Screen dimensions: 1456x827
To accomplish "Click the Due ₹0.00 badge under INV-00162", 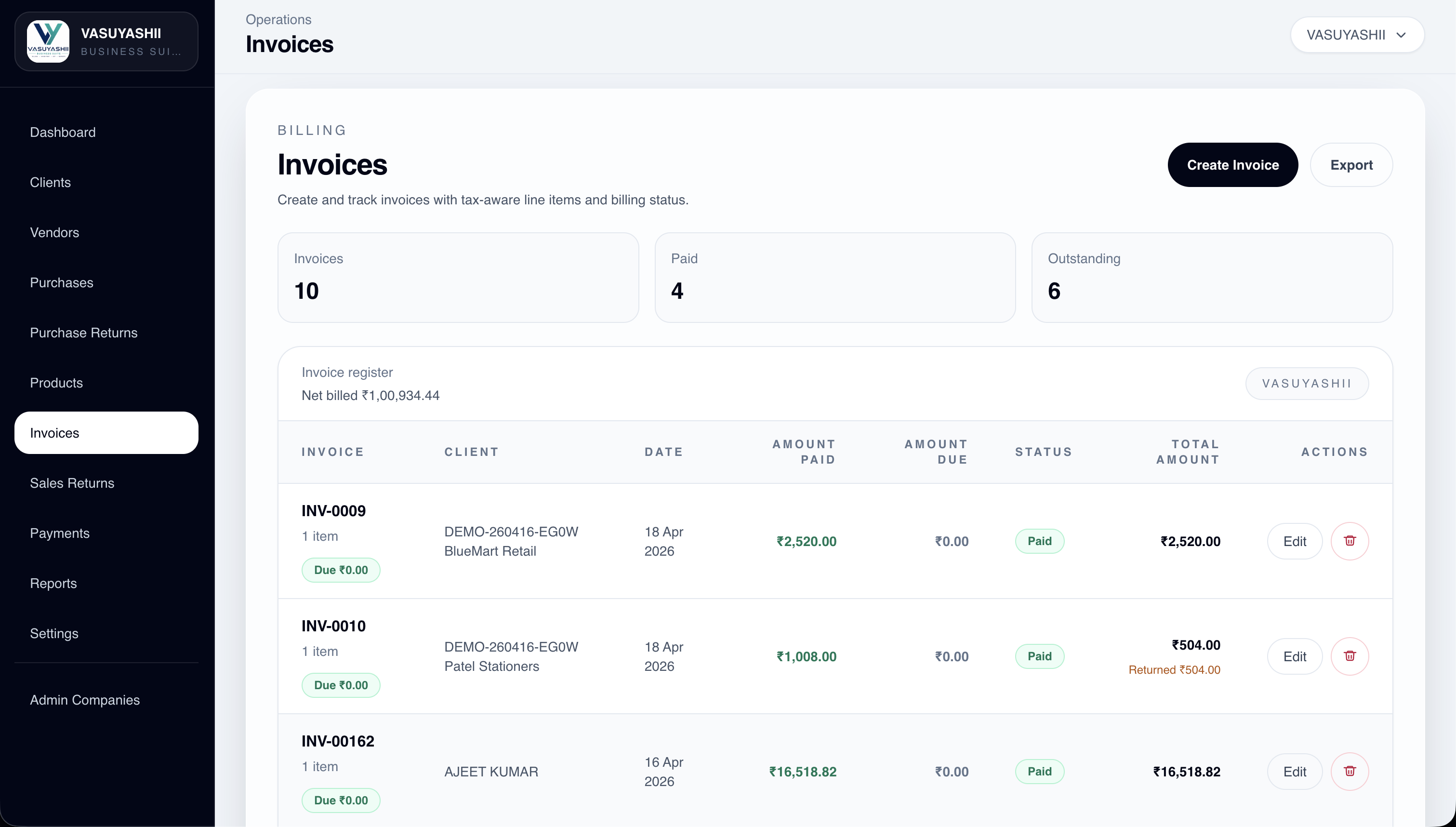I will (341, 801).
